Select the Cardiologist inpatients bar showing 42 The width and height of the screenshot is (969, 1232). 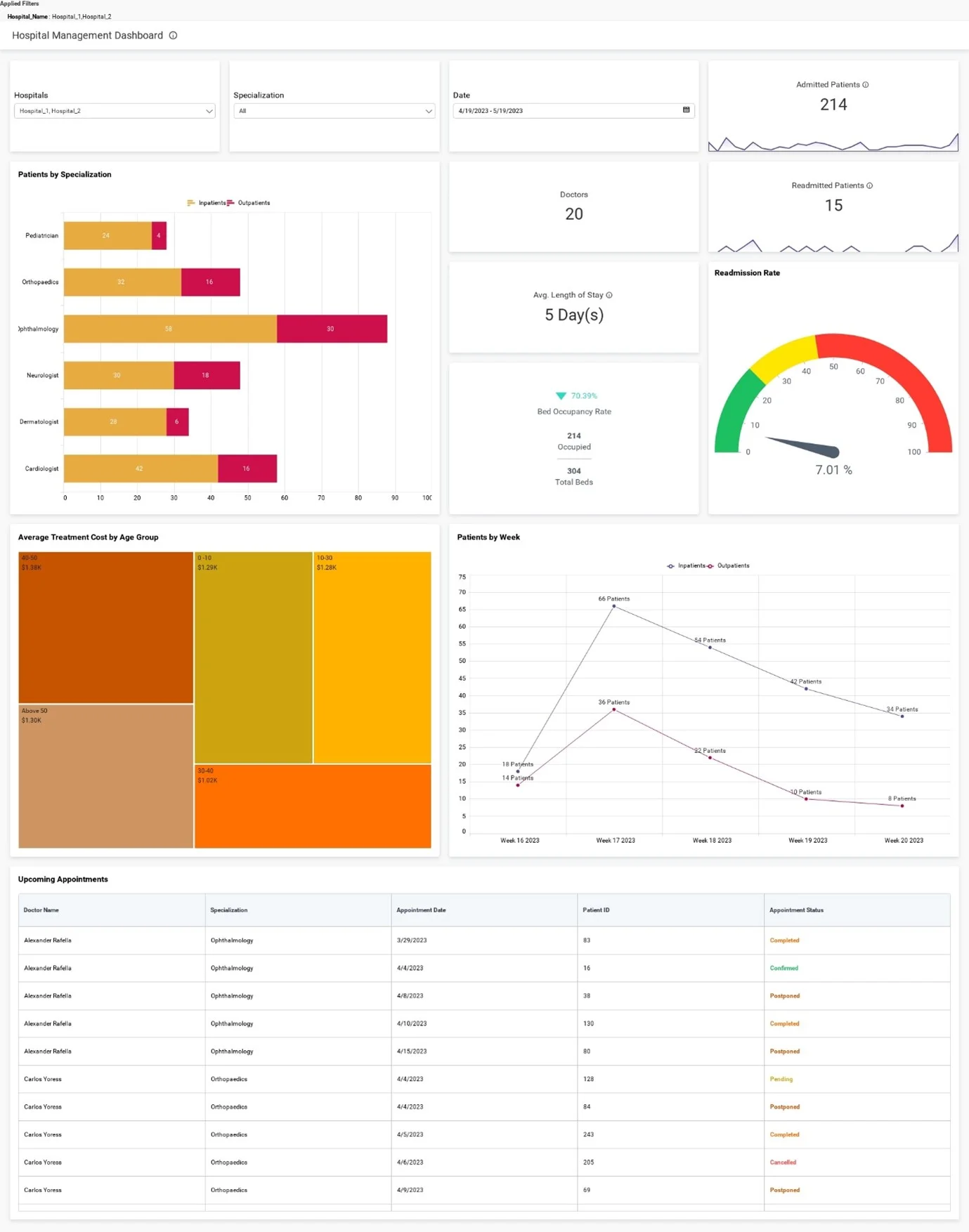pos(141,468)
